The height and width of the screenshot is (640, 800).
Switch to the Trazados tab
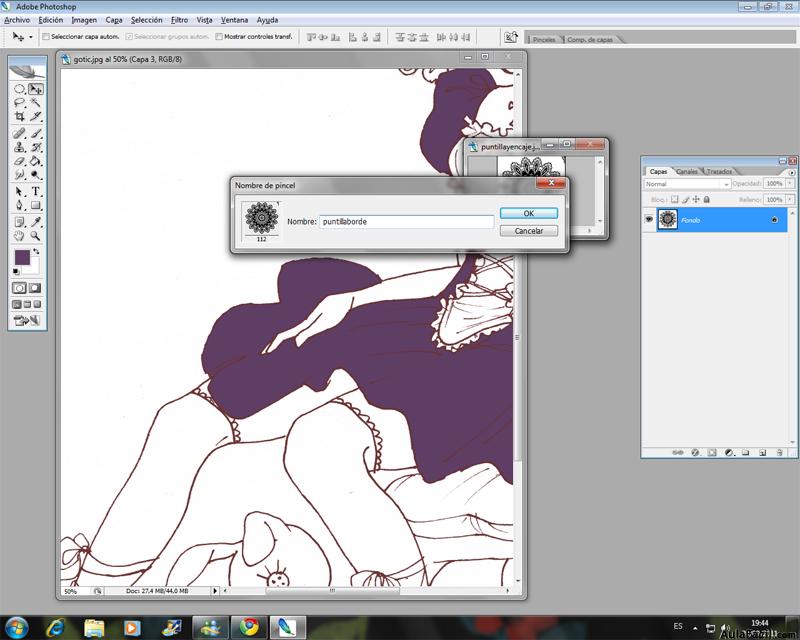(x=719, y=171)
